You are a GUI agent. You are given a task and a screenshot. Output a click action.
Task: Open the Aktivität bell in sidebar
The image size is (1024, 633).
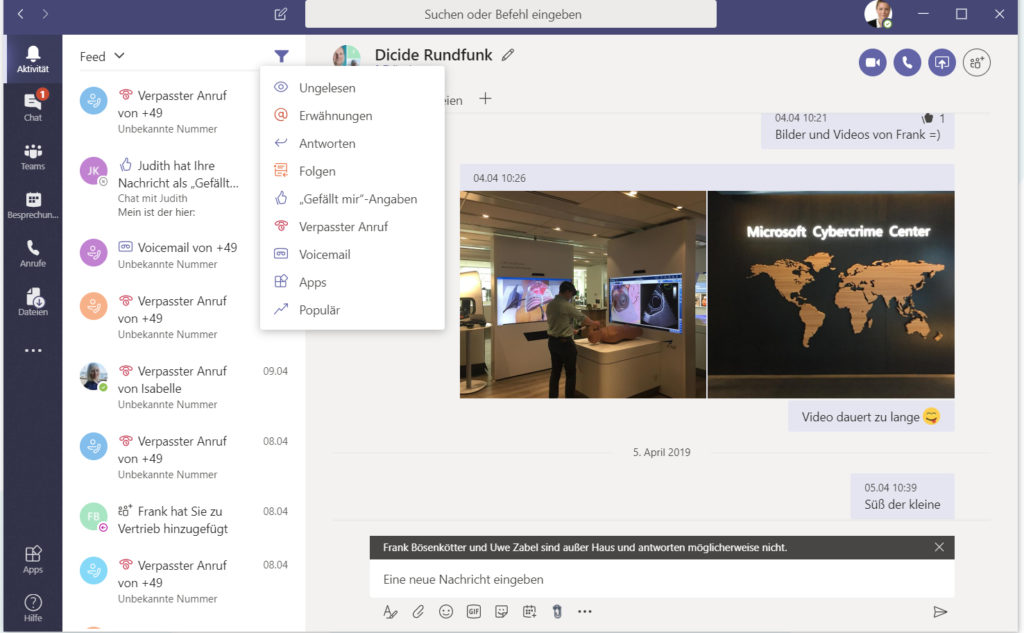[33, 59]
